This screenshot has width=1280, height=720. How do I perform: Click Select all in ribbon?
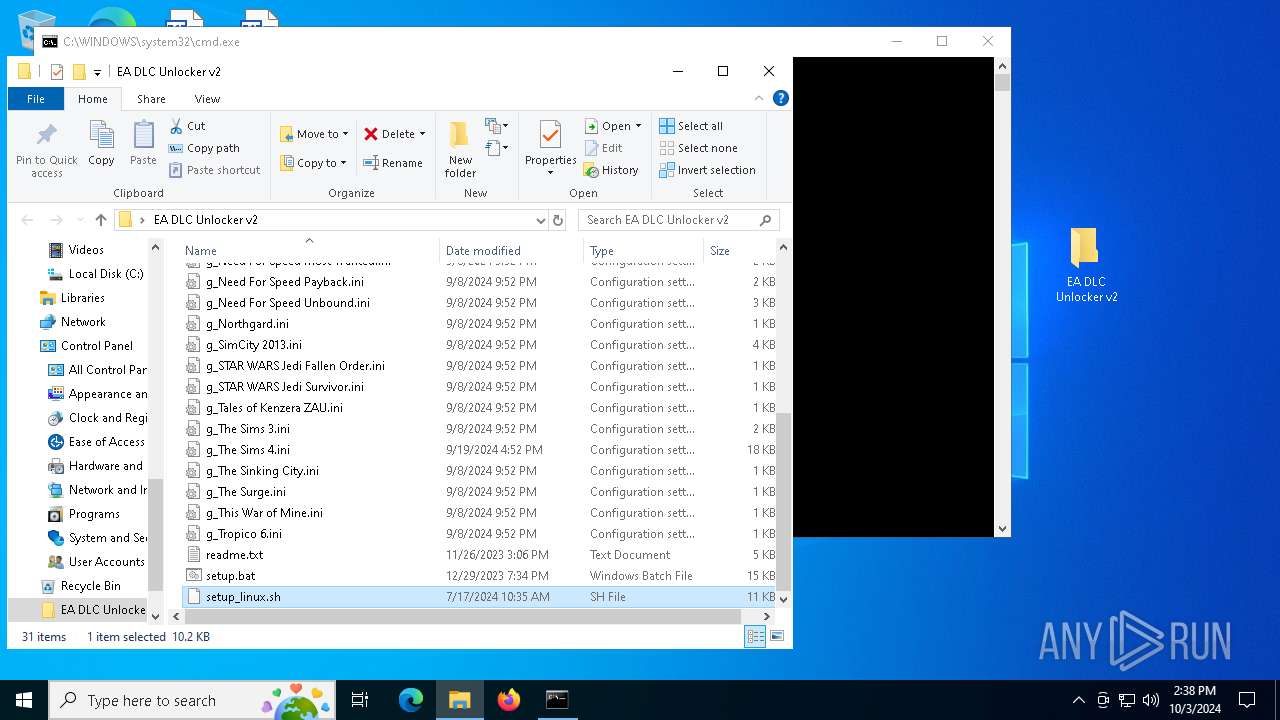tap(691, 126)
